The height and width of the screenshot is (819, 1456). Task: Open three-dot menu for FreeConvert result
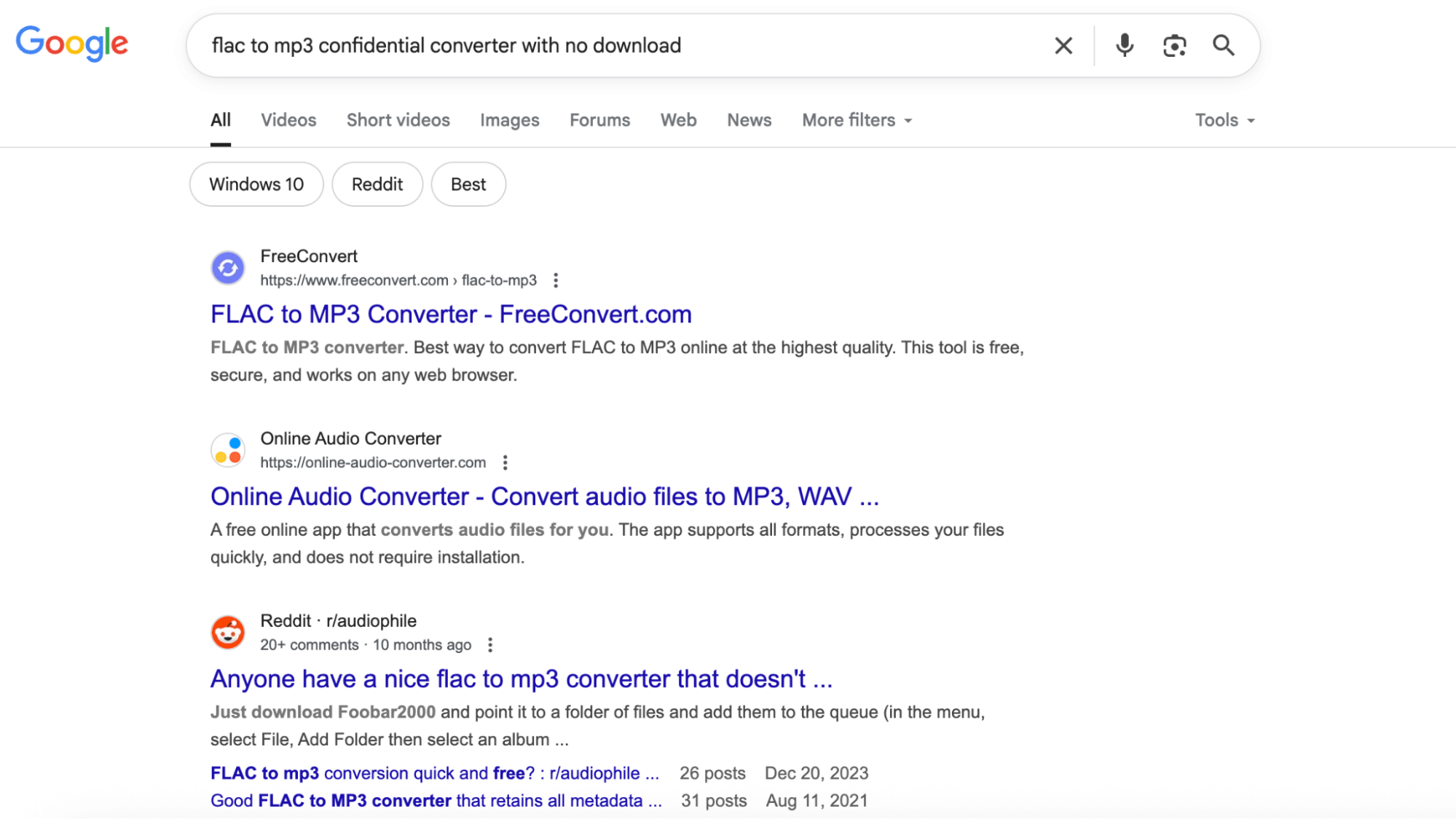tap(556, 280)
